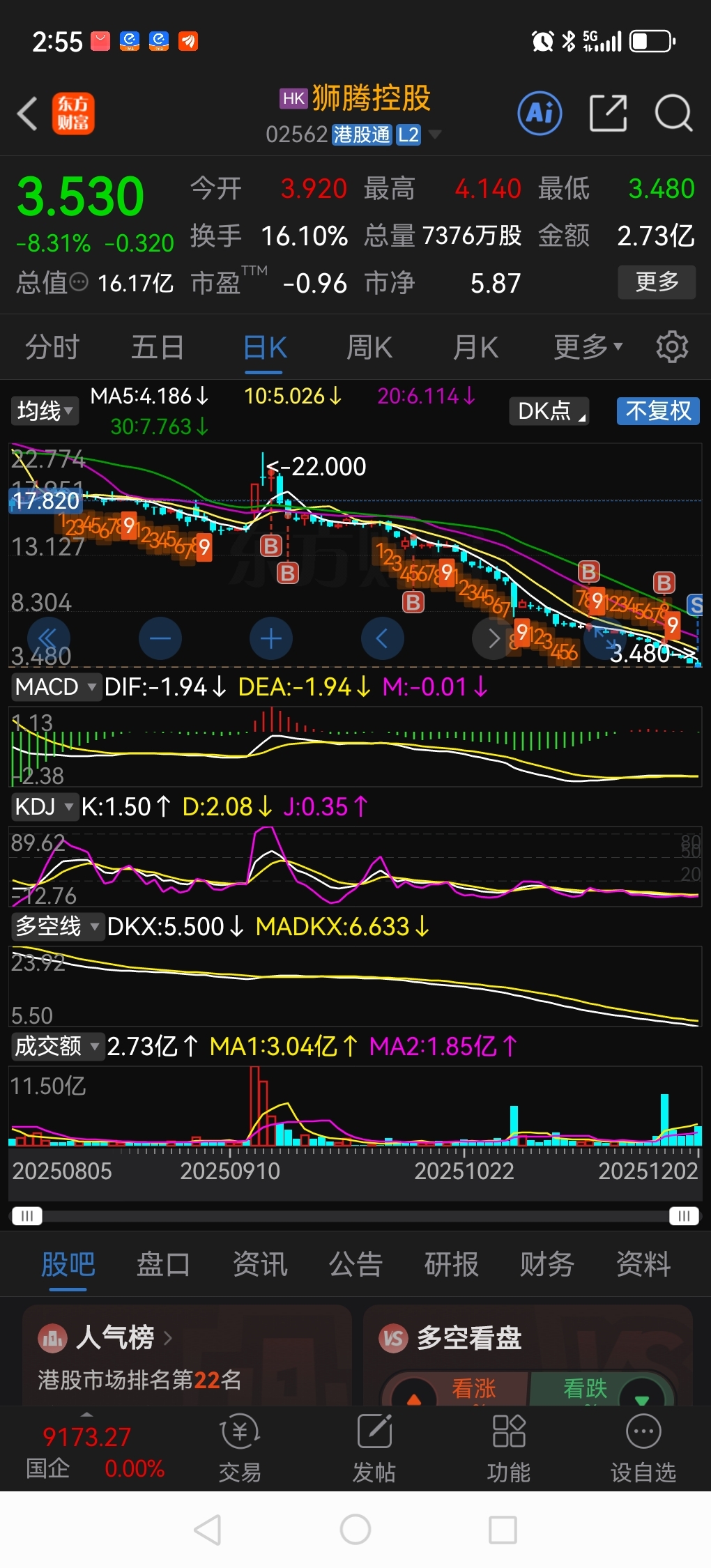This screenshot has height=1568, width=711.
Task: Tap the right range slider handle
Action: pos(684,1216)
